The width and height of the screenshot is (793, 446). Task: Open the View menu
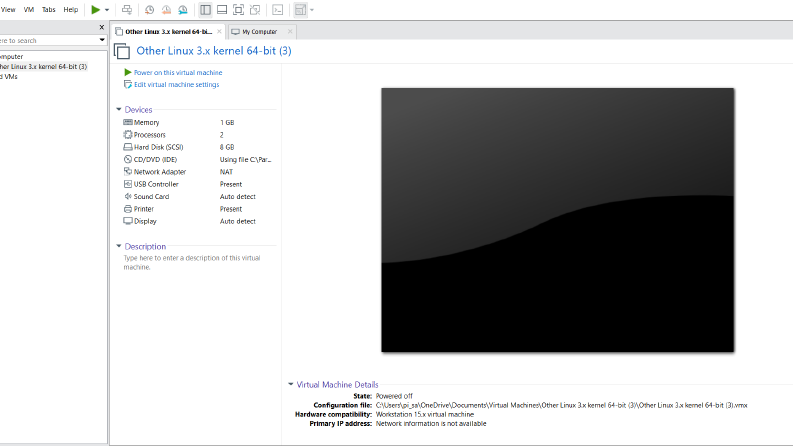[8, 10]
